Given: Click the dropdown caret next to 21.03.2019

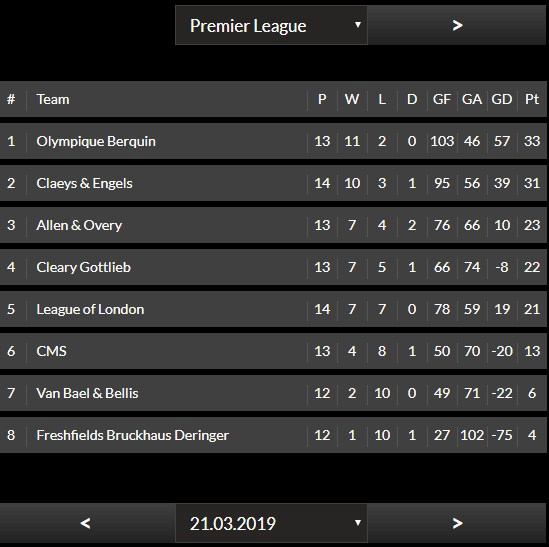Looking at the screenshot, I should tap(357, 523).
